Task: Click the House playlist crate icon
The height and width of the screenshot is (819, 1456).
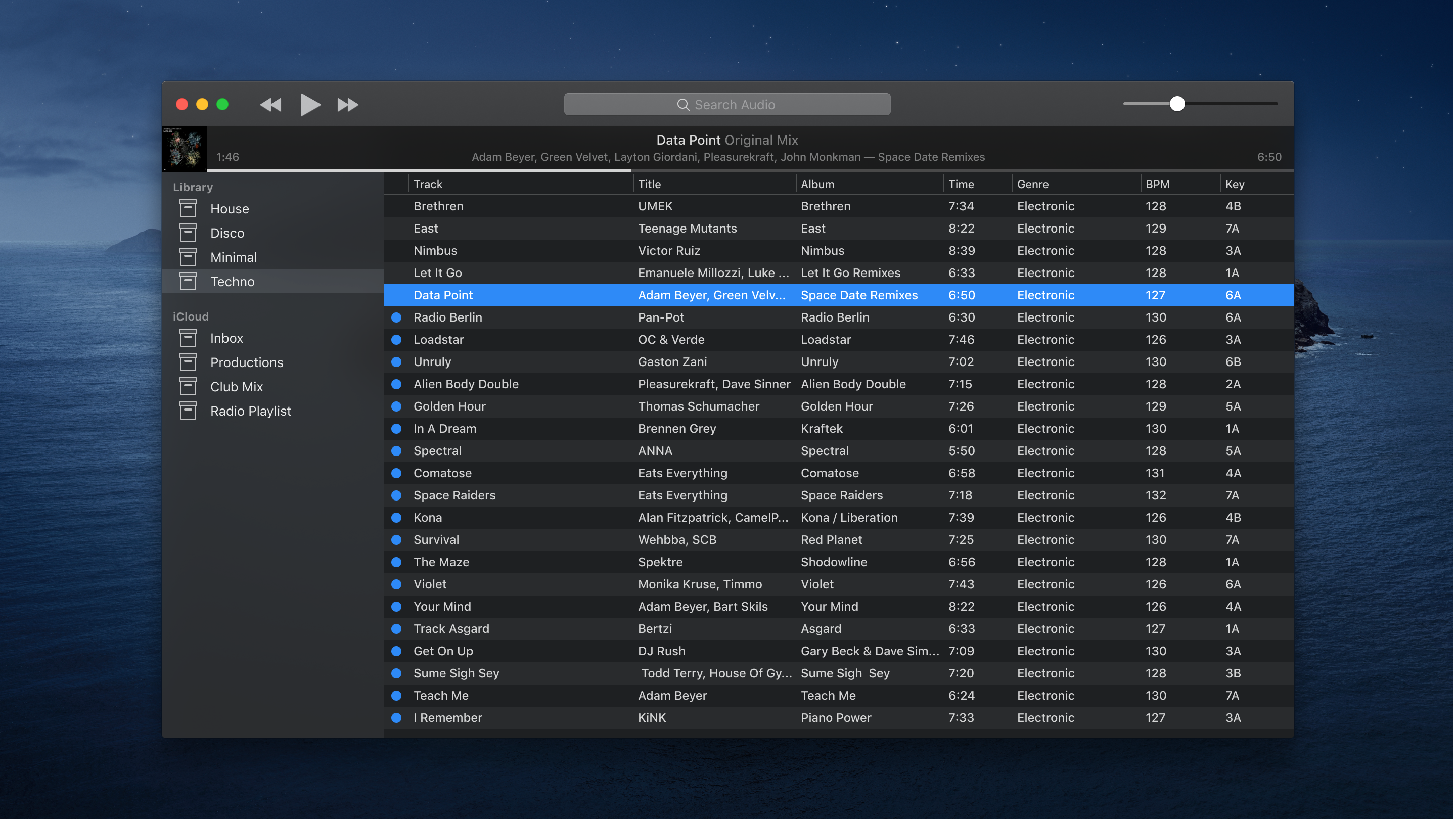Action: pos(188,209)
